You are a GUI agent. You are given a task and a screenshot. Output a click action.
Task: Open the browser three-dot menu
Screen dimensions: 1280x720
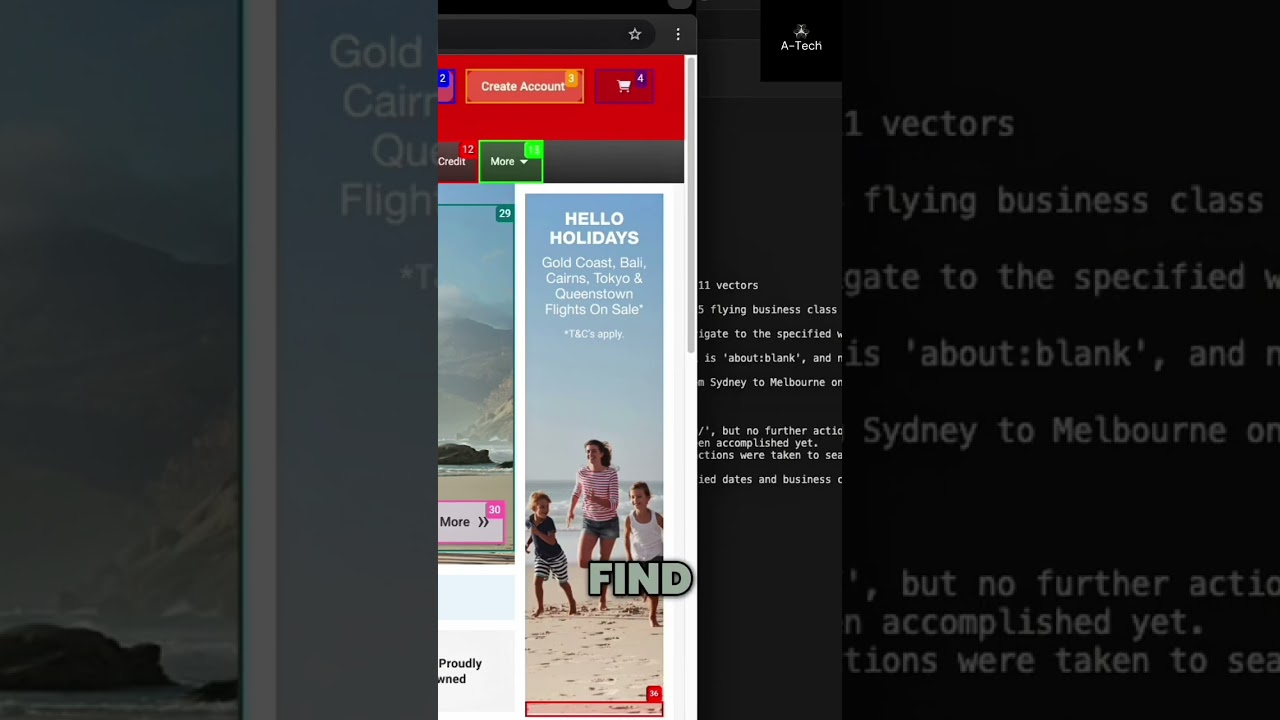pos(678,34)
